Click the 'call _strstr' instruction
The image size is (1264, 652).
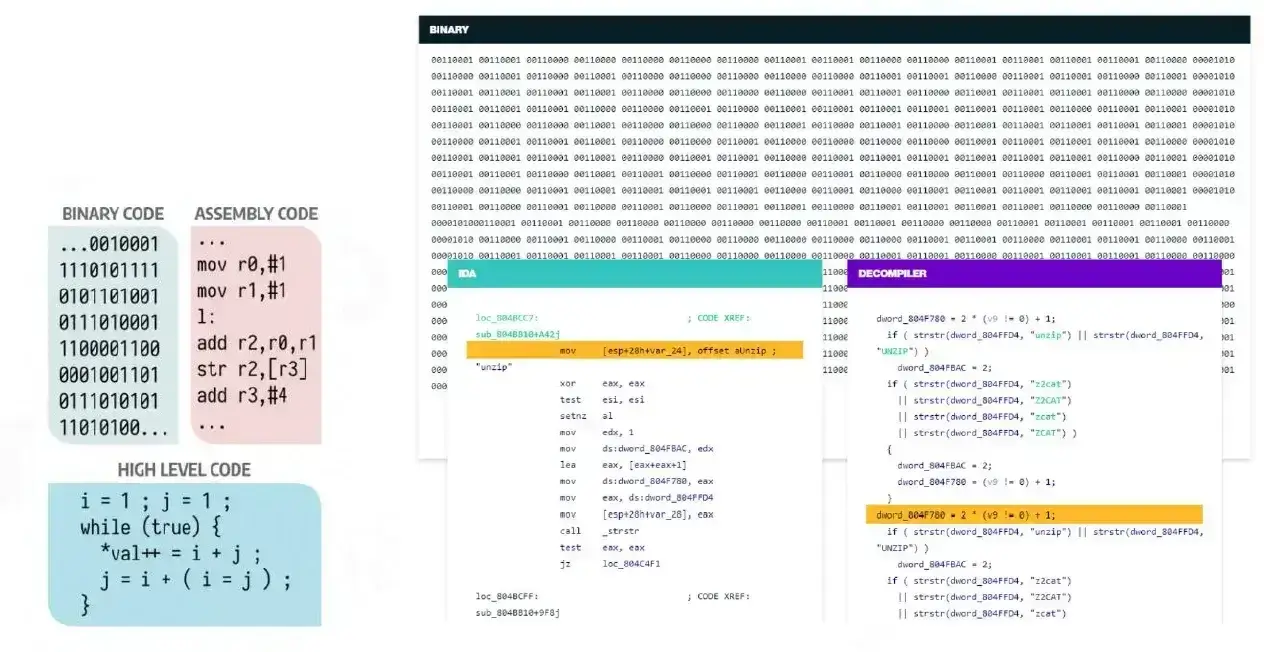(600, 530)
